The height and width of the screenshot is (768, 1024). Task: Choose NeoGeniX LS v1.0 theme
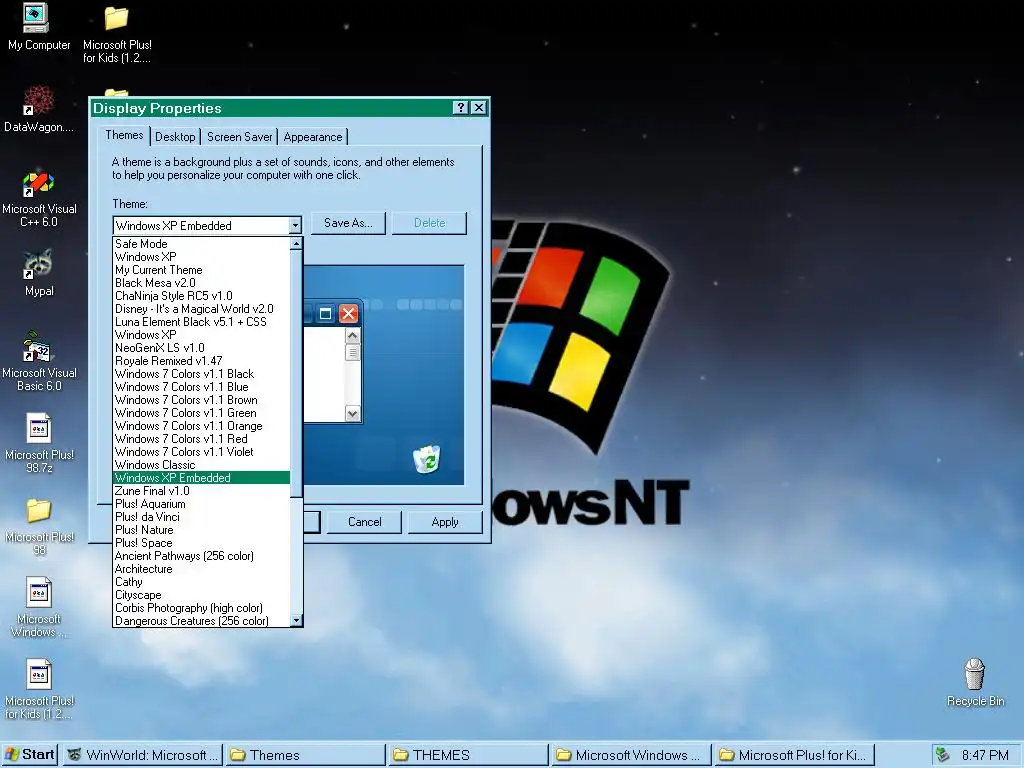pos(202,348)
